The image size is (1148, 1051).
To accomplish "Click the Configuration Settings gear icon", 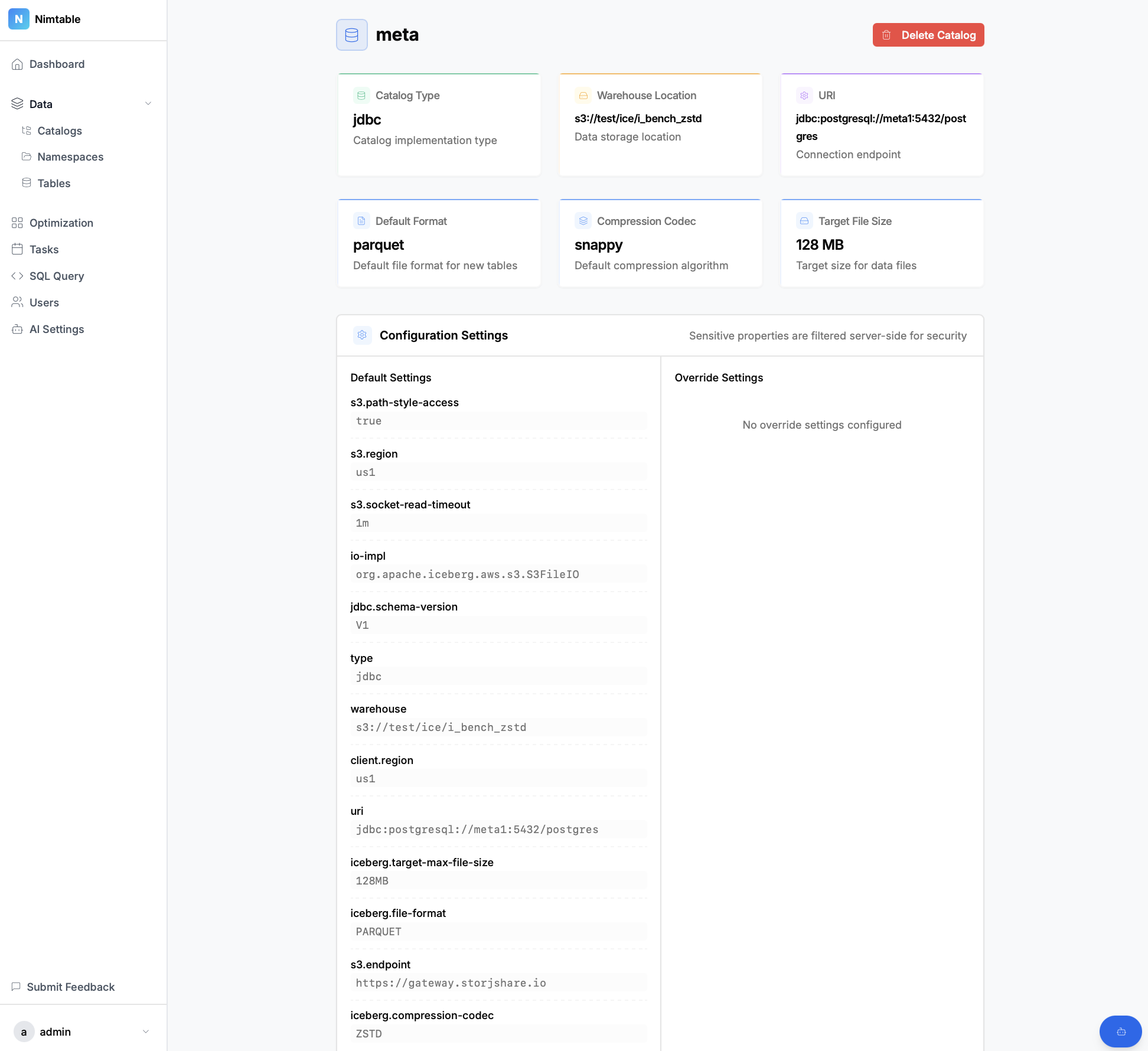I will 362,335.
